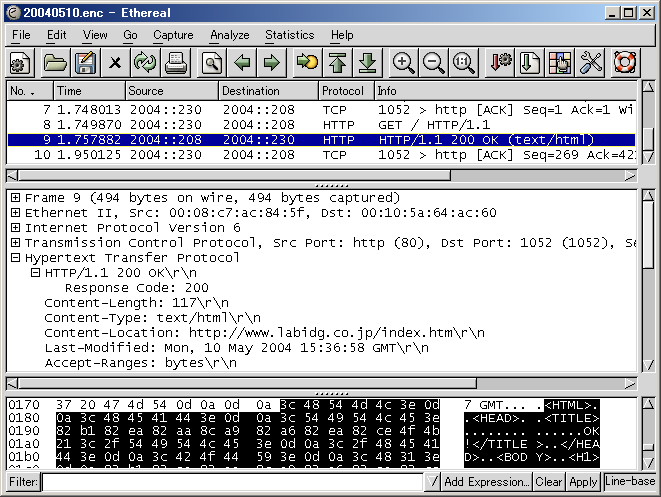Open the find packet tool
The height and width of the screenshot is (497, 661).
[211, 63]
